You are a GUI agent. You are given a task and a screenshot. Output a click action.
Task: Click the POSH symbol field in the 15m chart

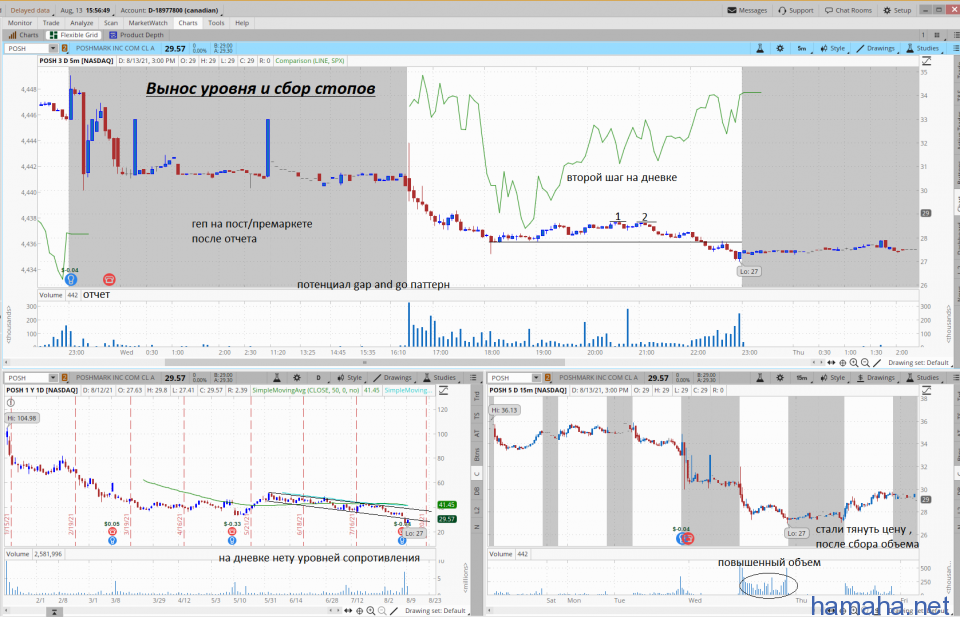(x=511, y=378)
